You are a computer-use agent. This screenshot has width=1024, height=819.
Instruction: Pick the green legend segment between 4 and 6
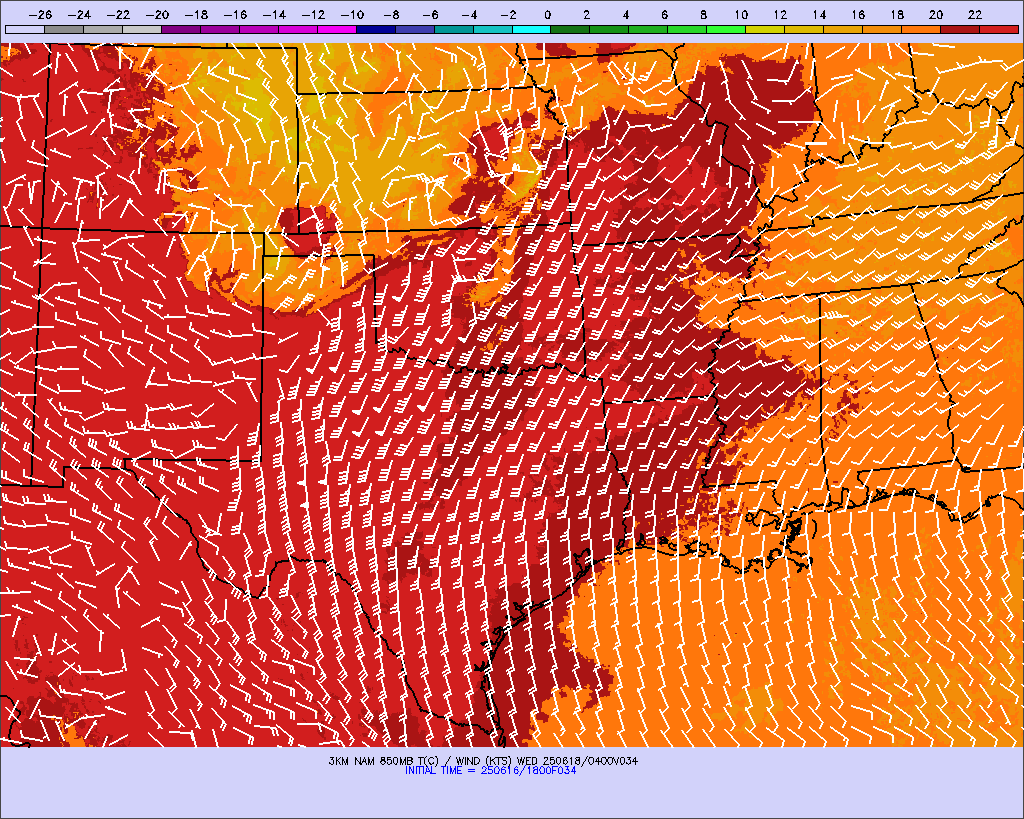coord(648,29)
